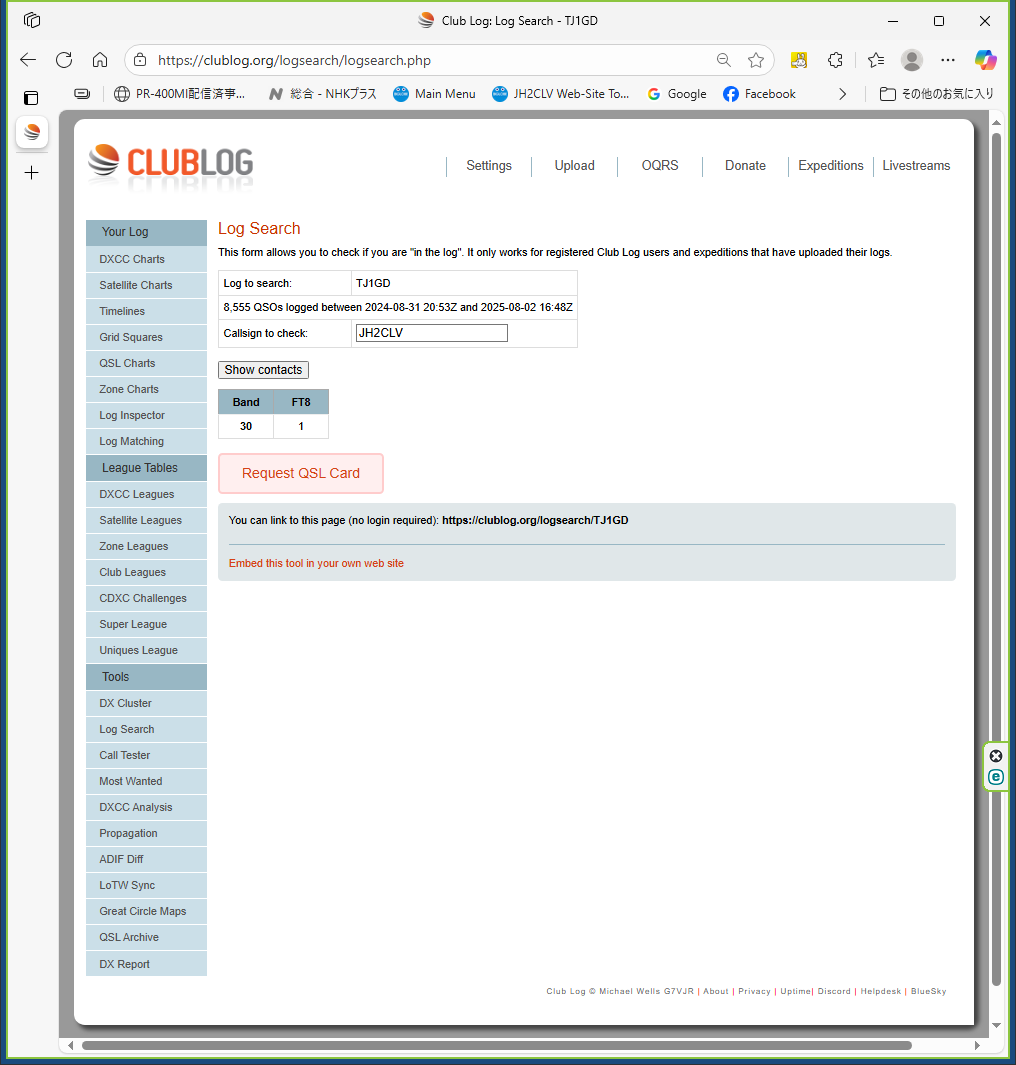The width and height of the screenshot is (1016, 1065).
Task: Open Expeditions in top navigation
Action: tap(831, 166)
